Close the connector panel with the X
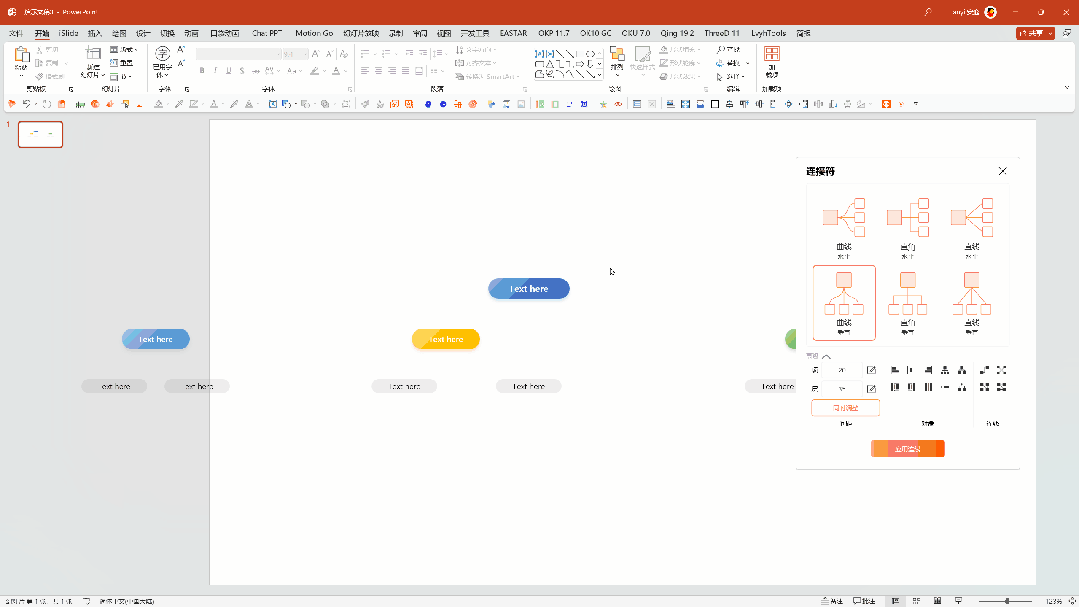1079x607 pixels. [x=1002, y=171]
